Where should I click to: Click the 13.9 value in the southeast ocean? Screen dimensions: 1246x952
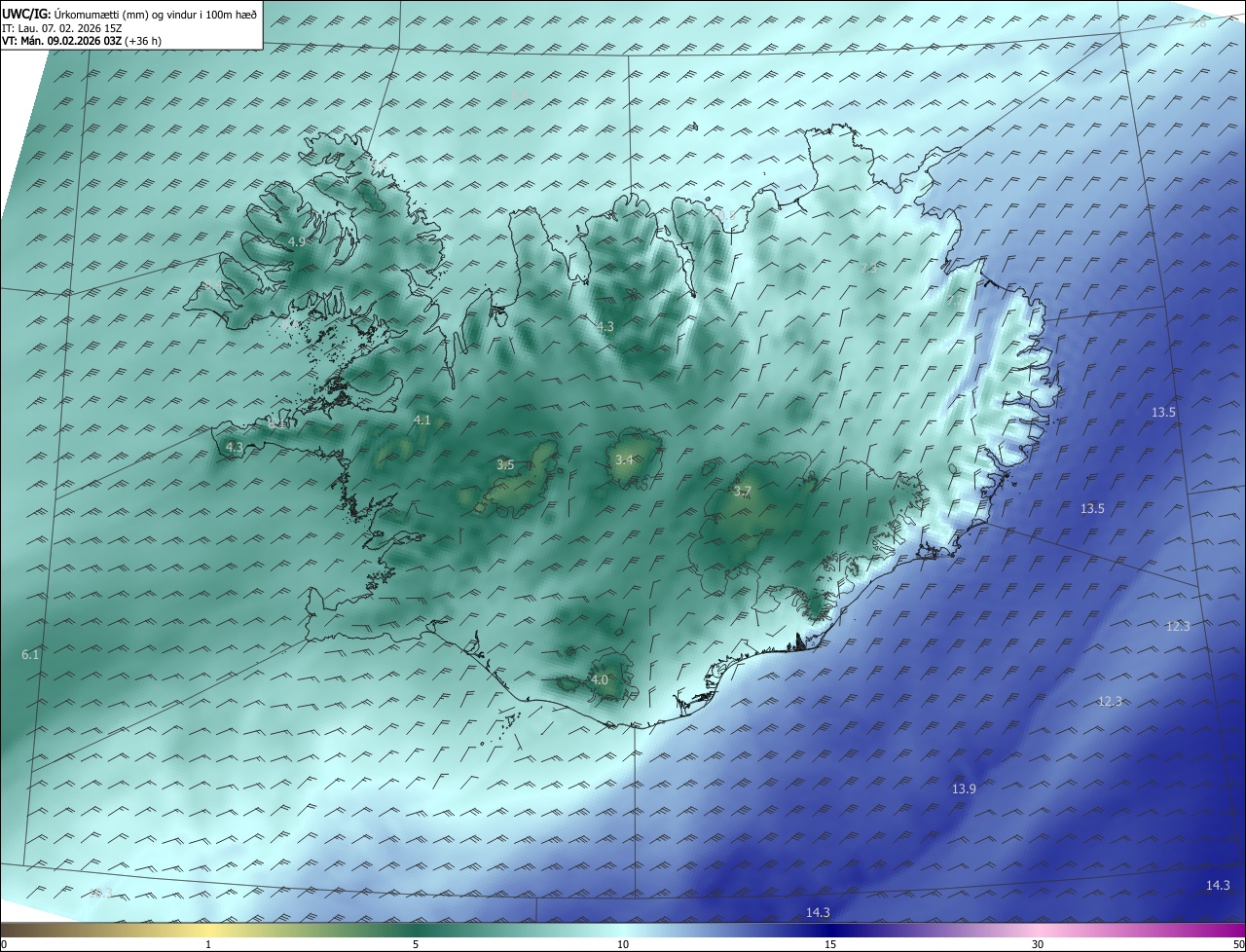(964, 788)
